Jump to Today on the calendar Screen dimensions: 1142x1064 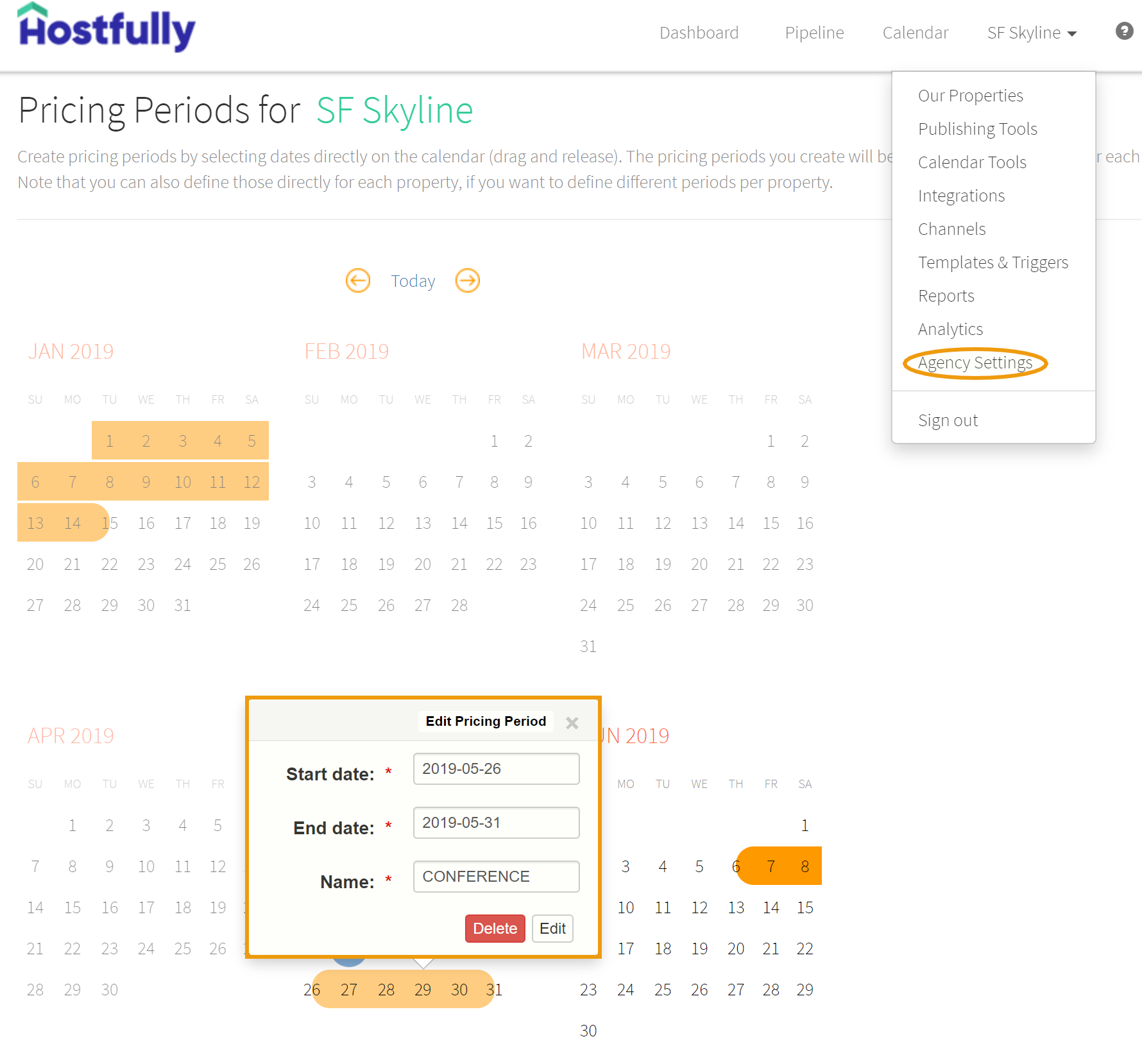click(413, 280)
